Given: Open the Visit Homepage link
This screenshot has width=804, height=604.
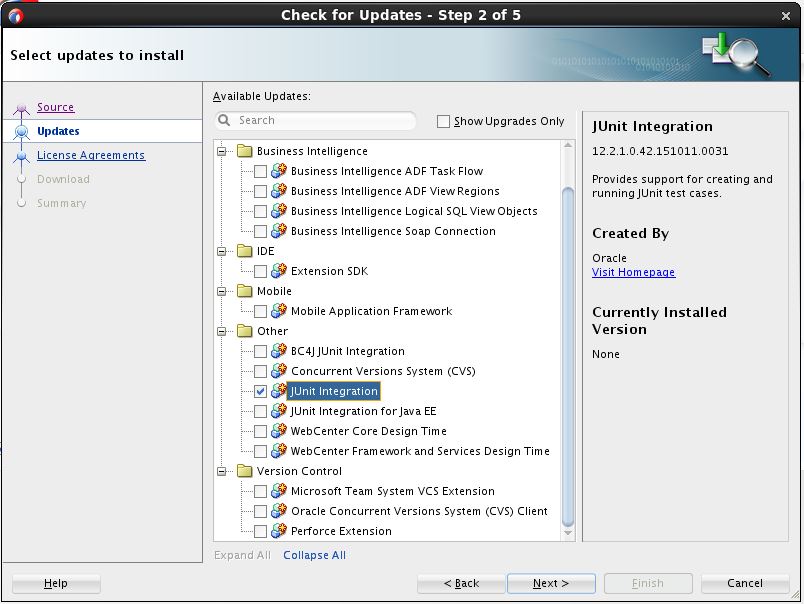Looking at the screenshot, I should pyautogui.click(x=633, y=272).
